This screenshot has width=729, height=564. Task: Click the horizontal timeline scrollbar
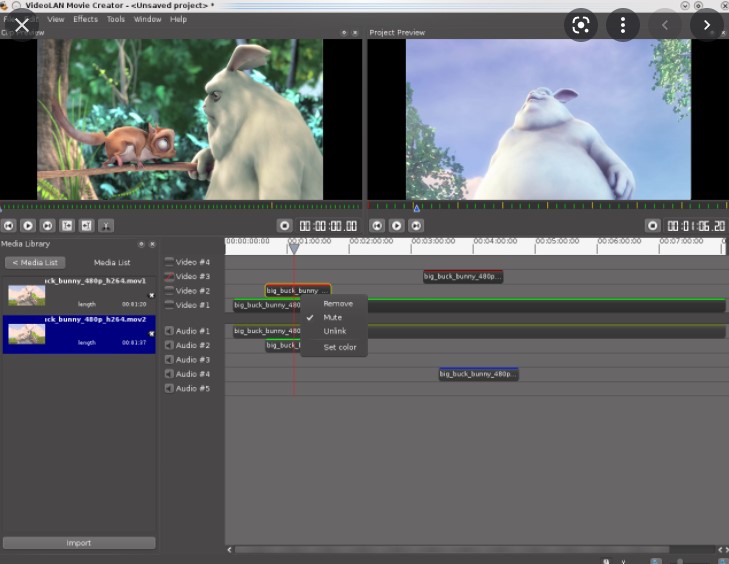coord(451,550)
